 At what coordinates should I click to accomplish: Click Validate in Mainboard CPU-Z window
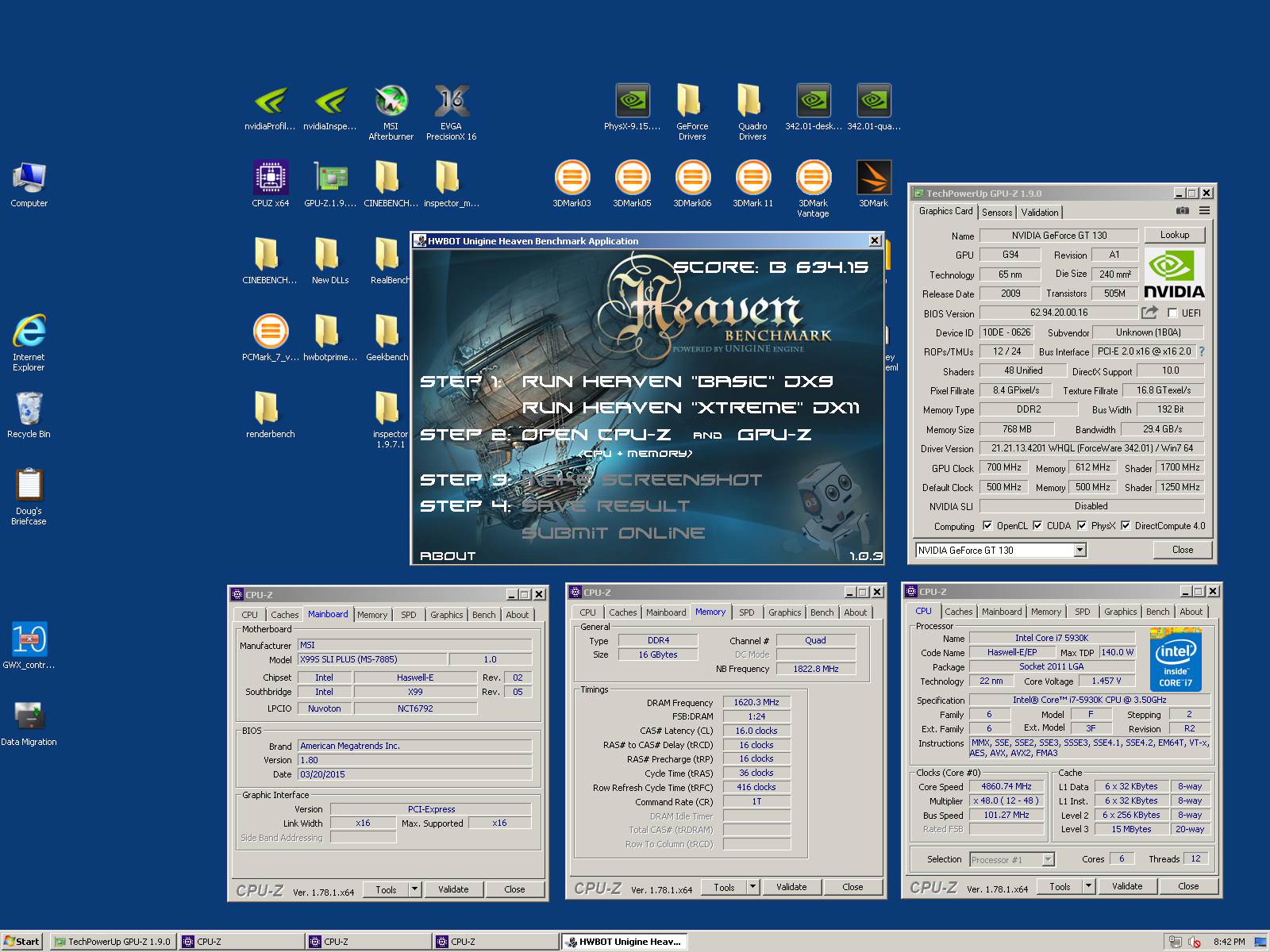453,889
